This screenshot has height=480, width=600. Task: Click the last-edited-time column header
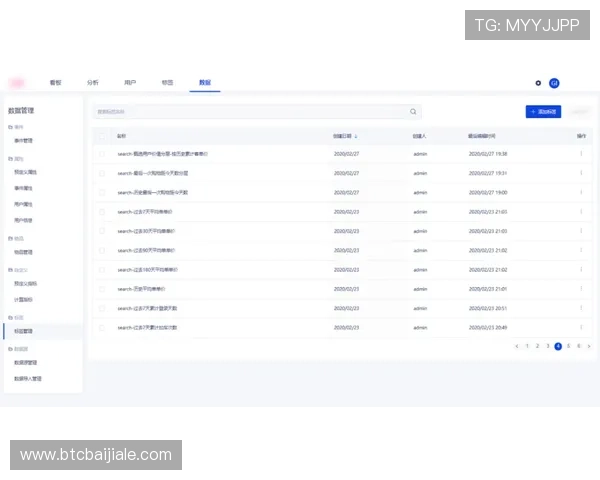click(x=482, y=136)
